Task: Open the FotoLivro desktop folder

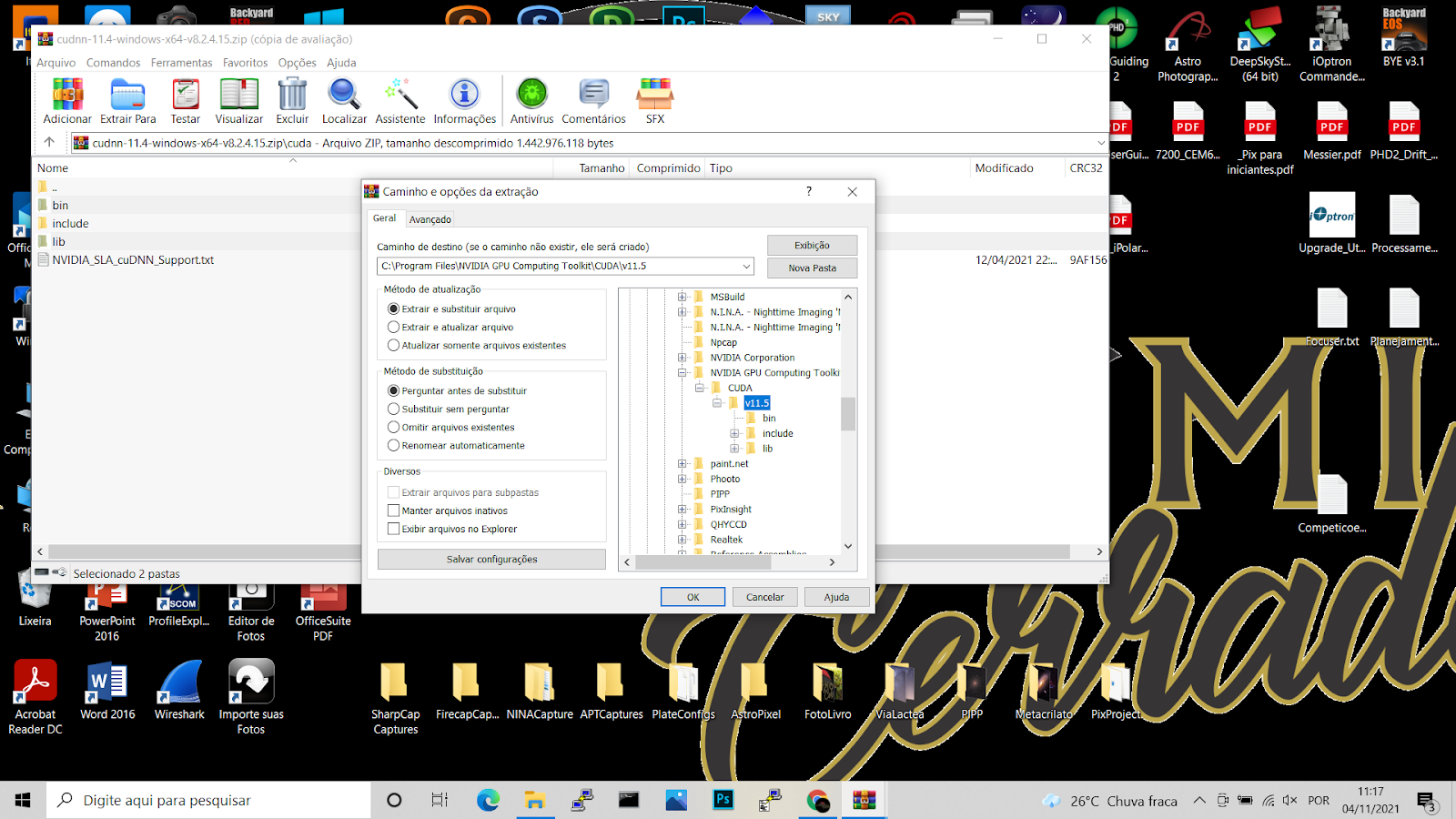Action: click(x=828, y=690)
